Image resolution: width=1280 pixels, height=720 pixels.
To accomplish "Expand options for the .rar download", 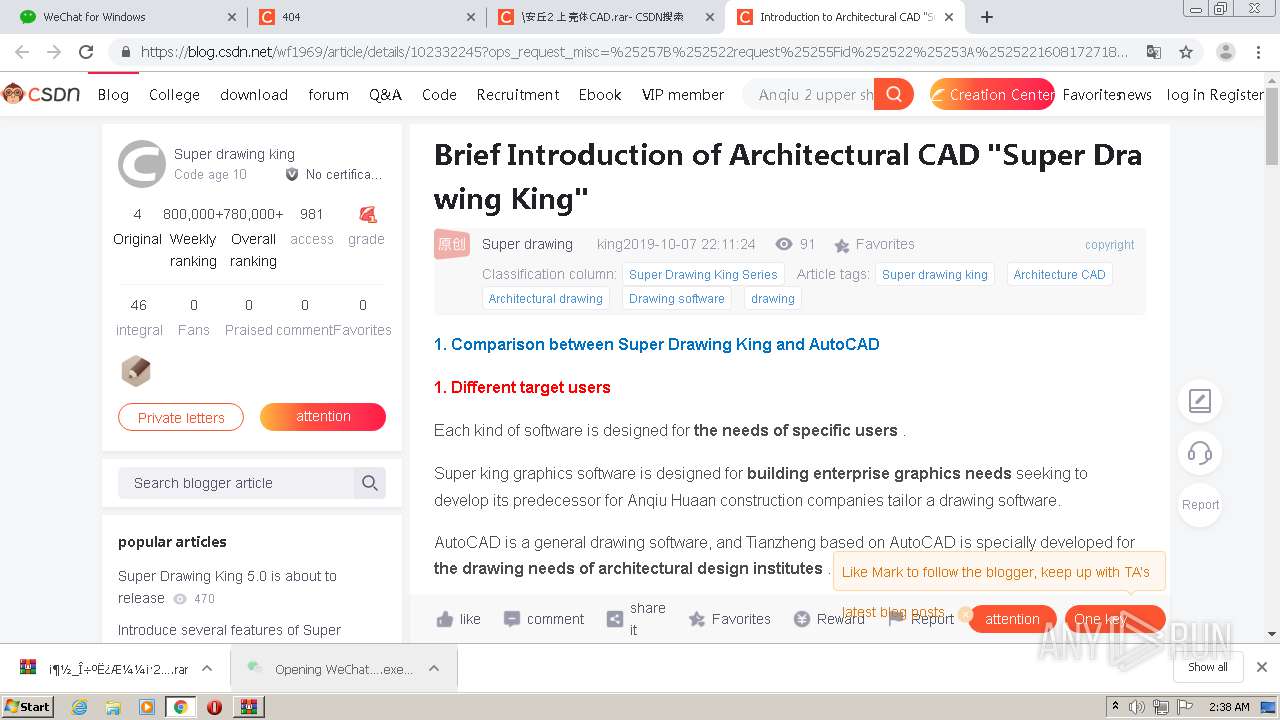I will click(207, 669).
